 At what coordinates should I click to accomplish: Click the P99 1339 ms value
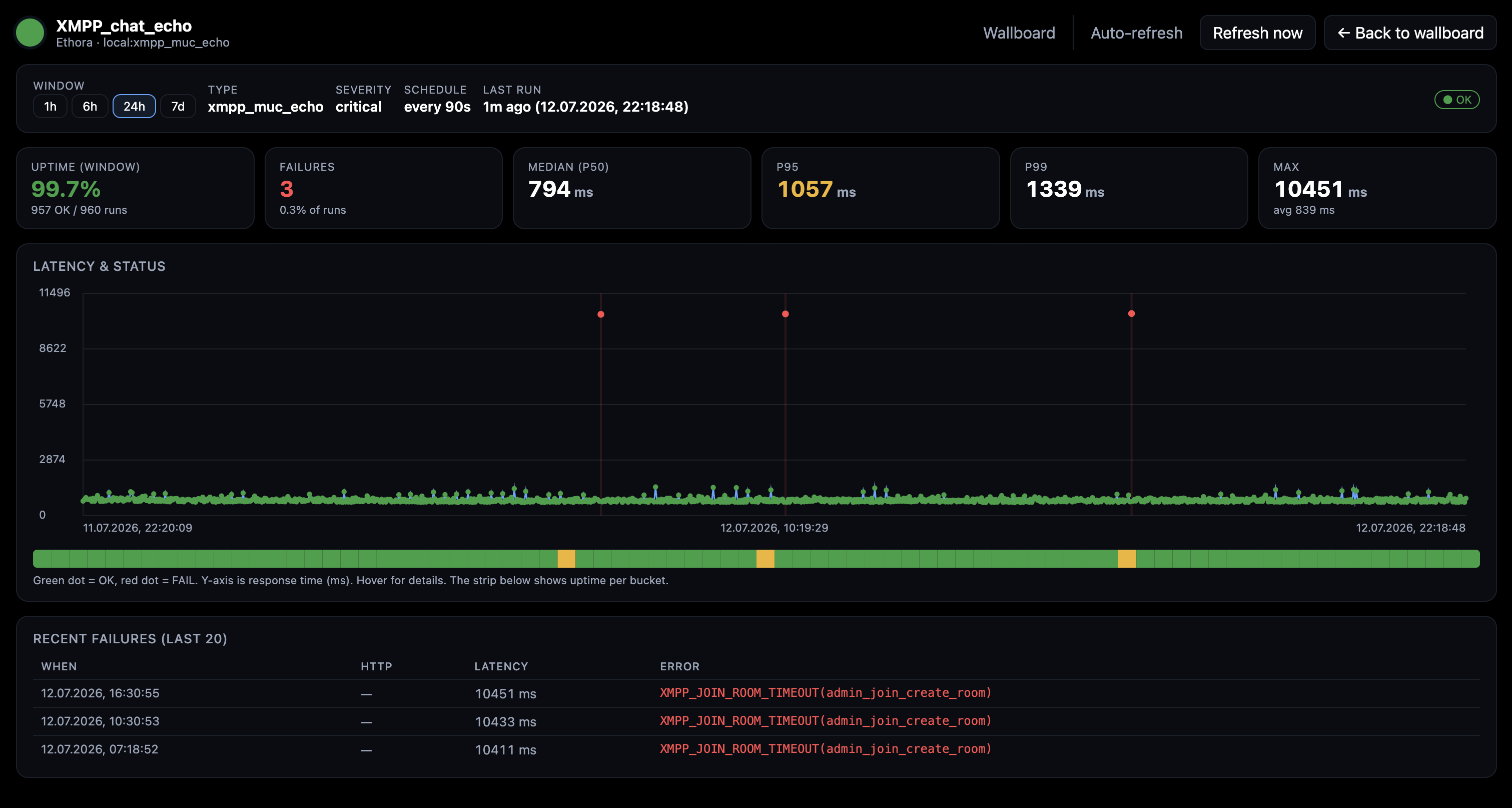[1065, 189]
